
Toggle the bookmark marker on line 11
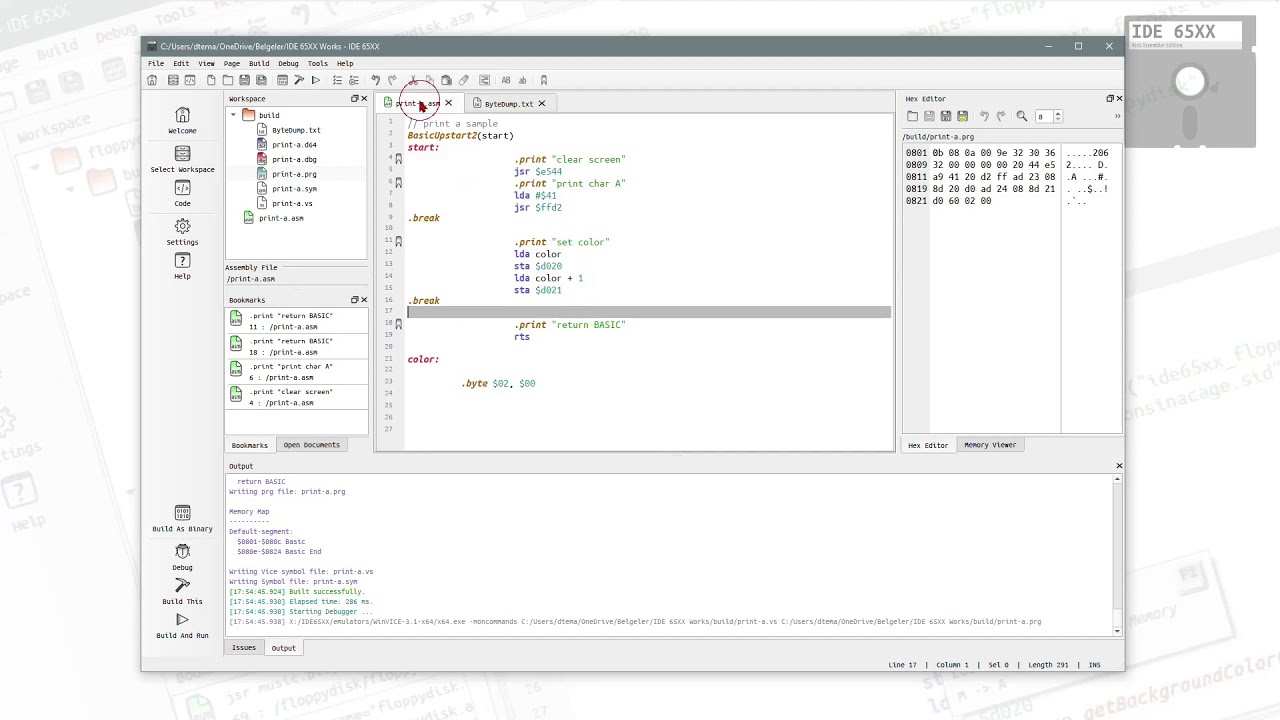398,242
